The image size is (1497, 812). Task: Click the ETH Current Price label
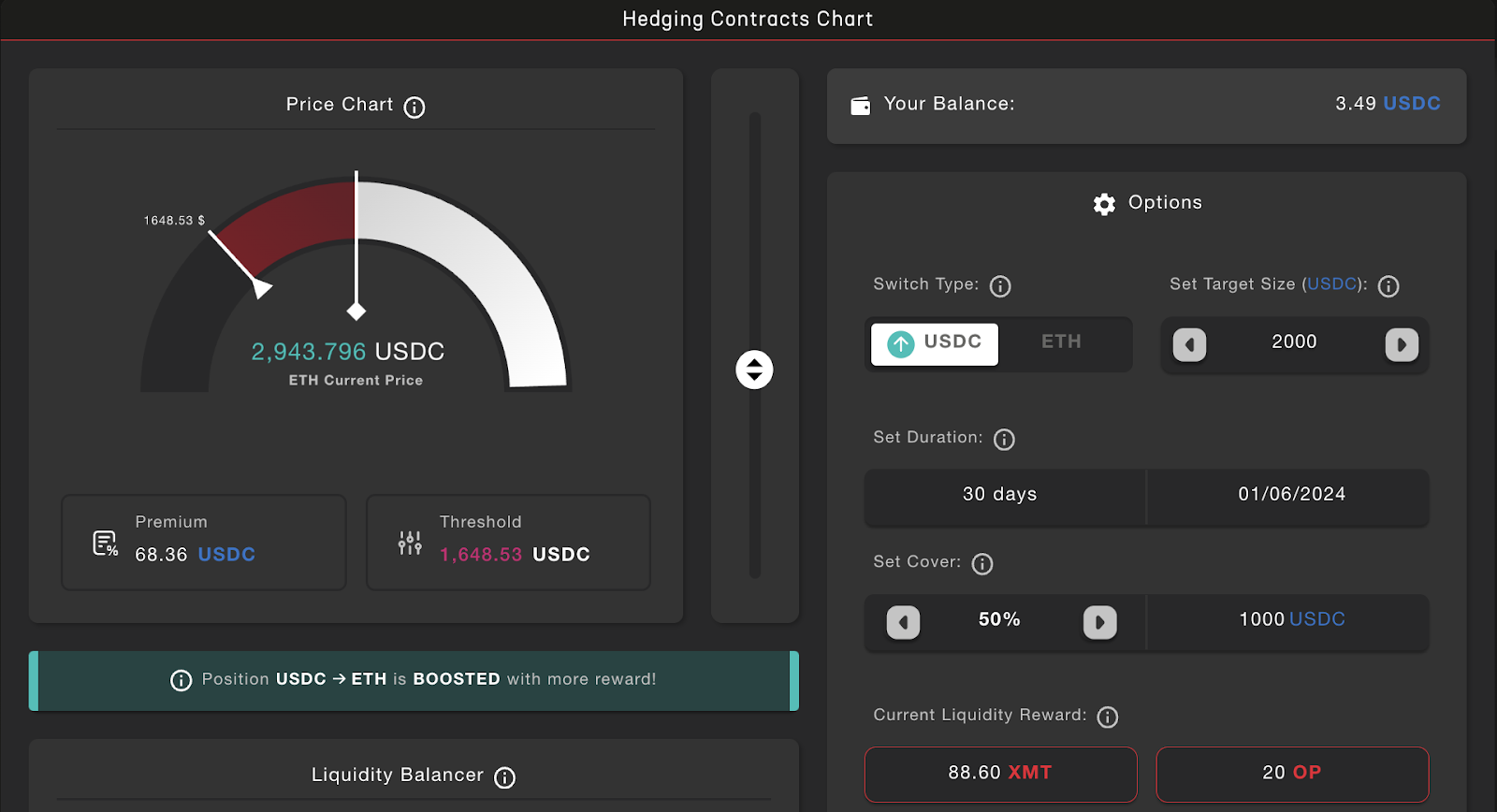click(x=356, y=381)
